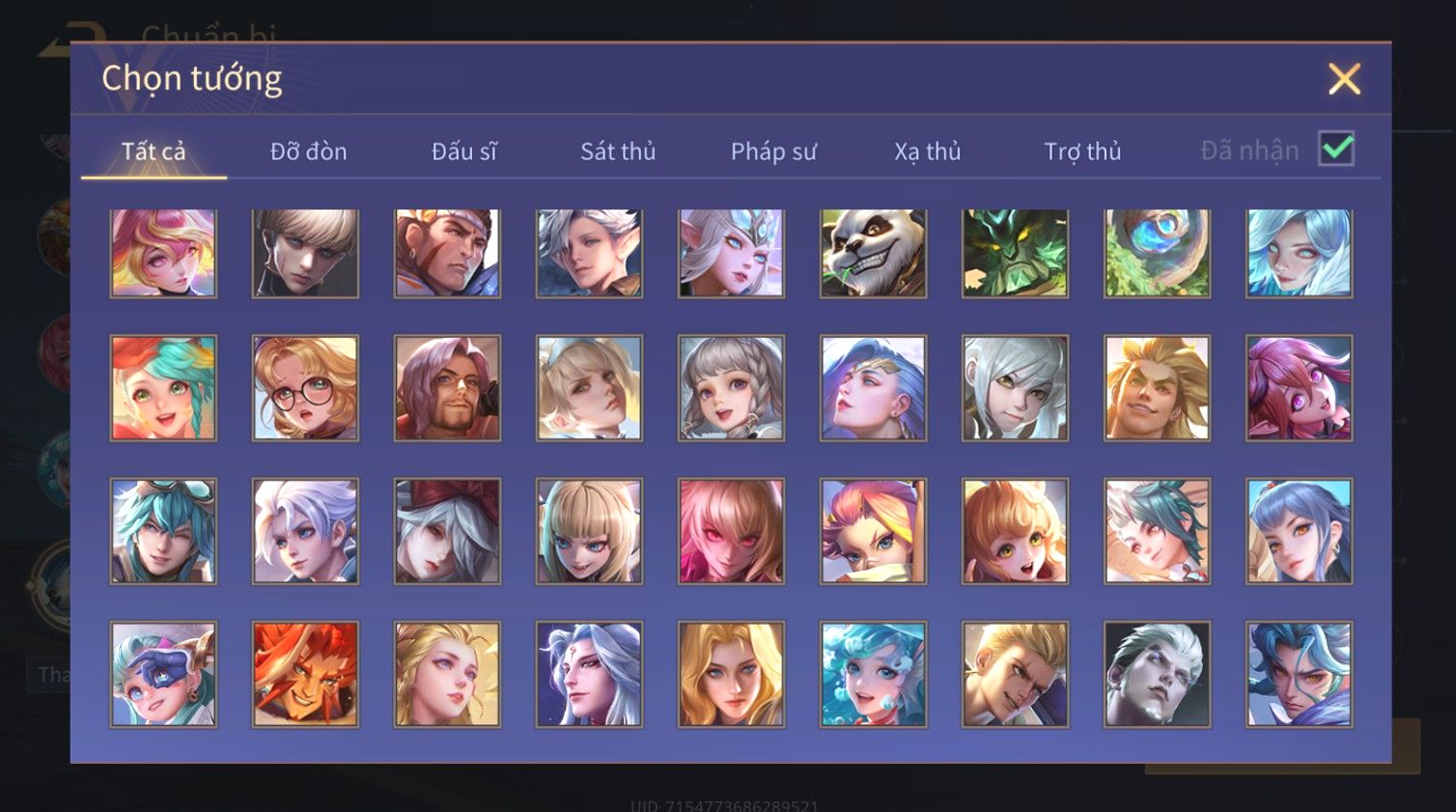Choose the swirling blue orb hero portrait

1157,253
